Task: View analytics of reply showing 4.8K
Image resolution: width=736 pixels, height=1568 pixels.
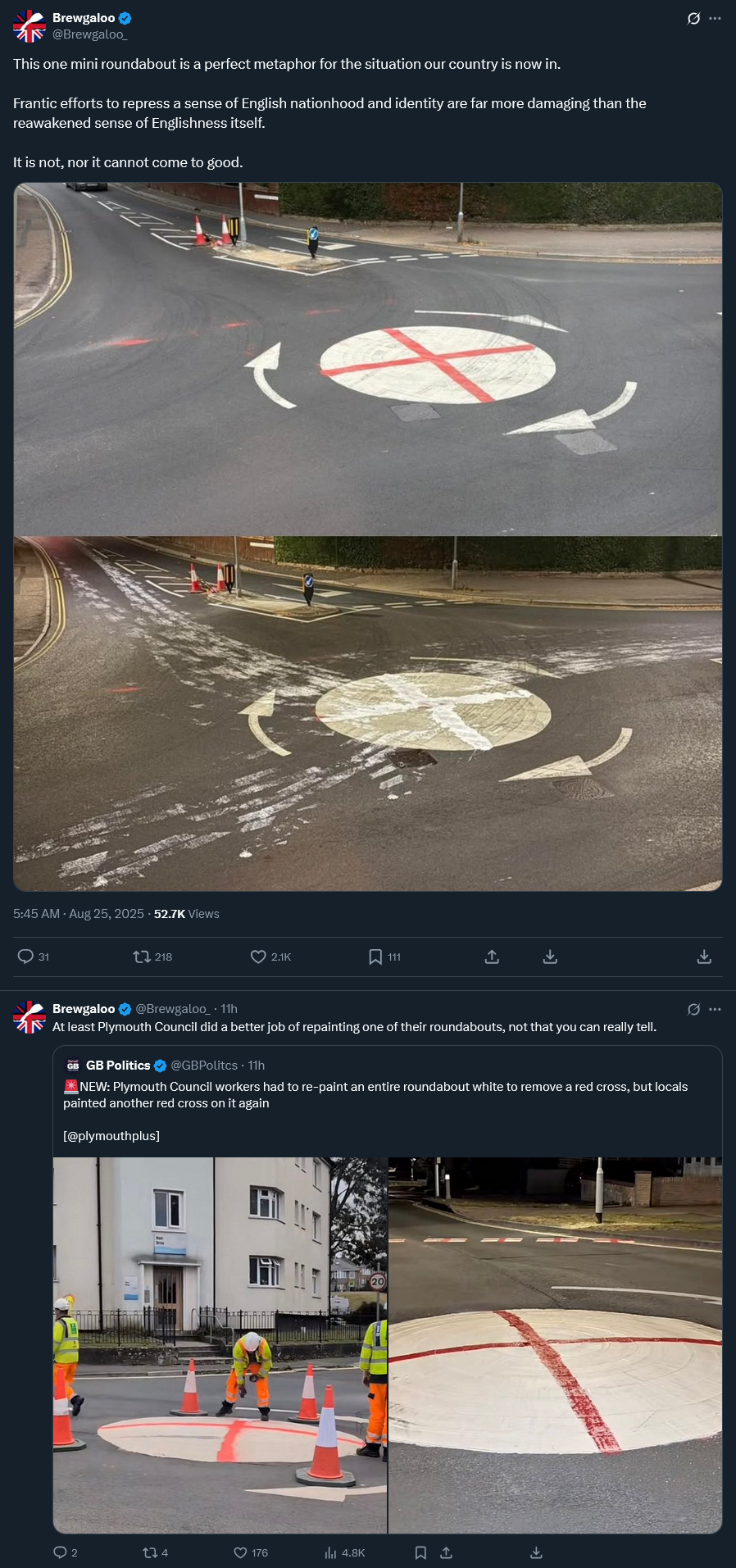Action: point(331,1552)
